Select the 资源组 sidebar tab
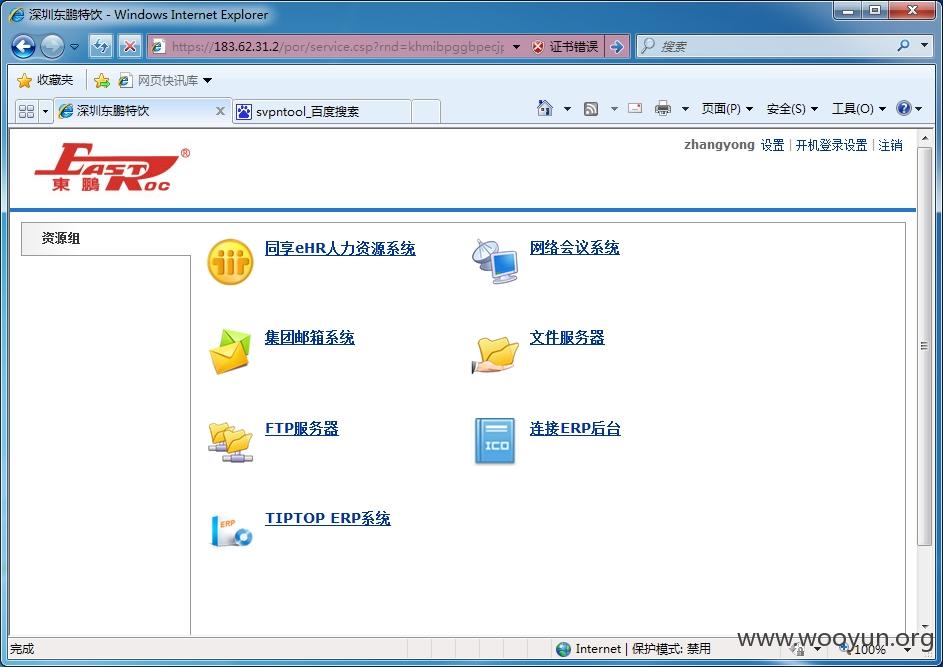This screenshot has width=943, height=667. (106, 239)
